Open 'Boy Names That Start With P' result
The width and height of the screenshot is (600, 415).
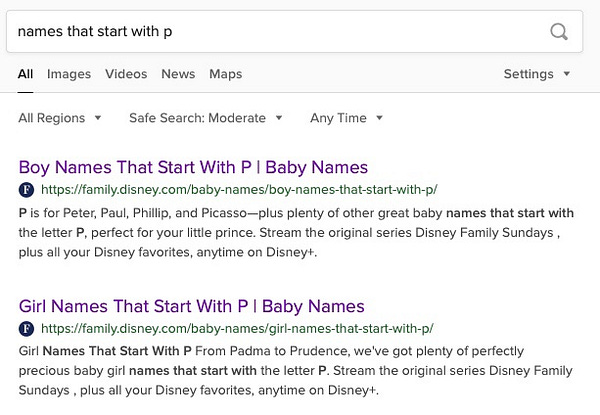click(x=193, y=168)
